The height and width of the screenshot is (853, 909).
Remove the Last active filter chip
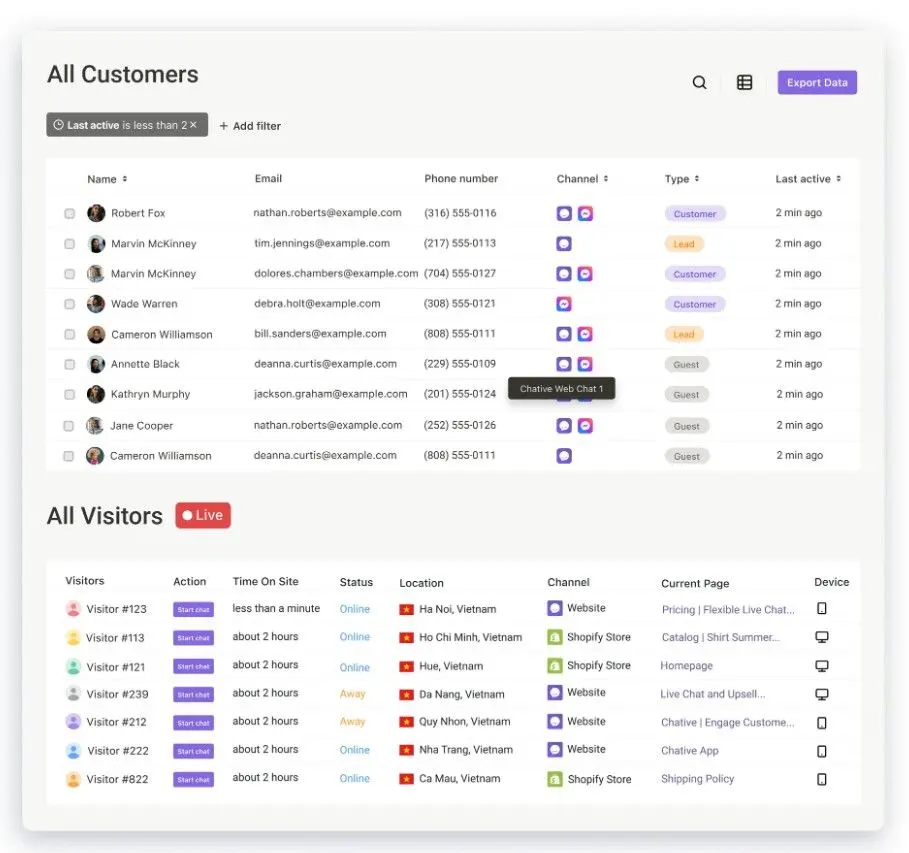pos(194,125)
